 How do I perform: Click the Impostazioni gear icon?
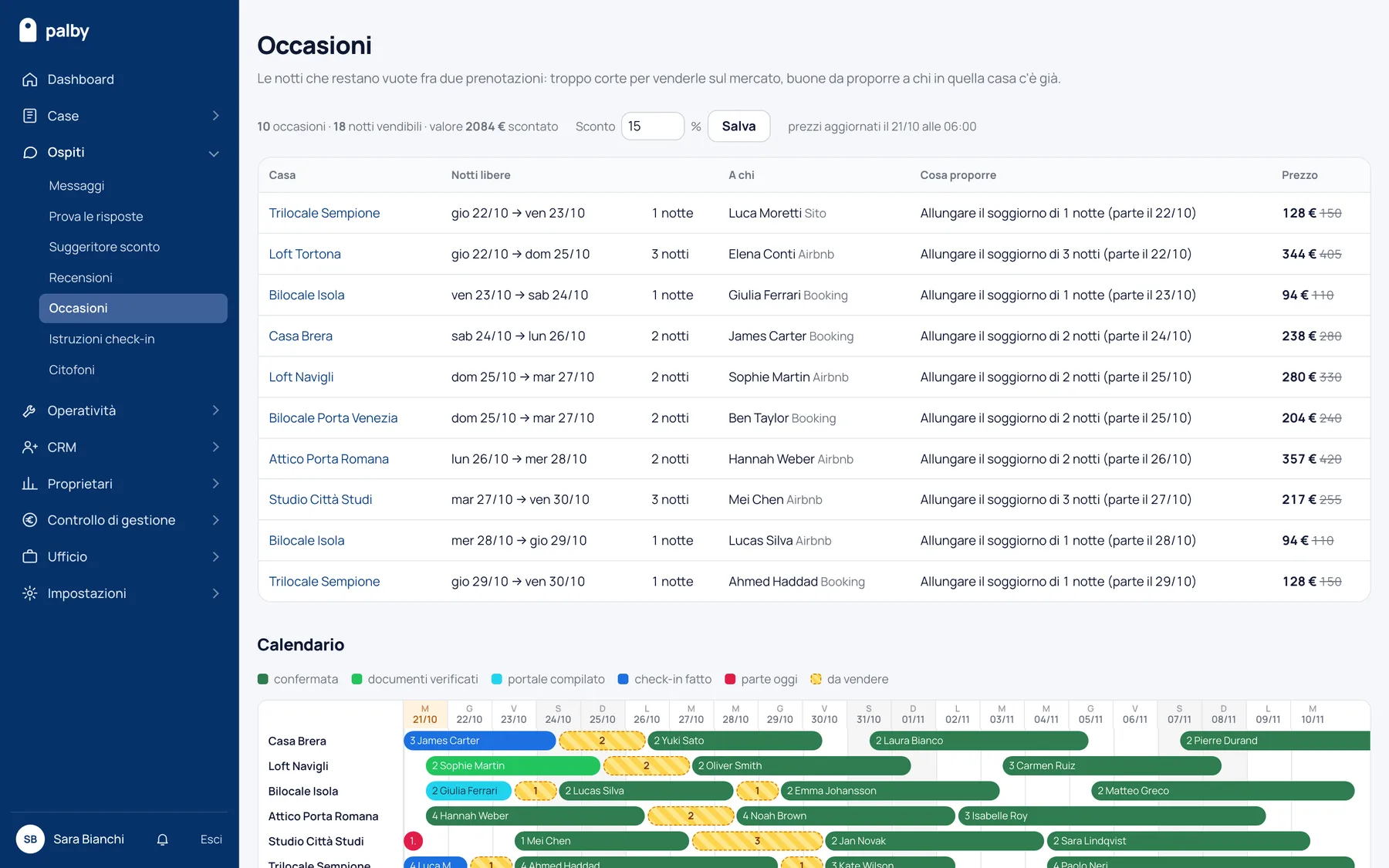[30, 593]
